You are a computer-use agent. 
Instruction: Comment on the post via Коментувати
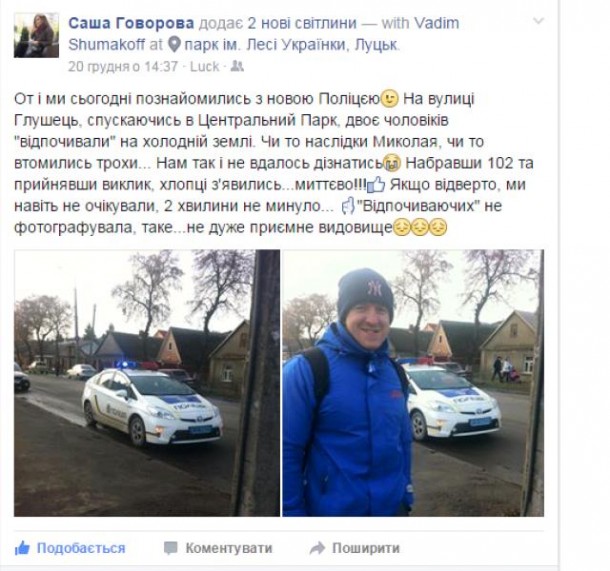[x=218, y=548]
